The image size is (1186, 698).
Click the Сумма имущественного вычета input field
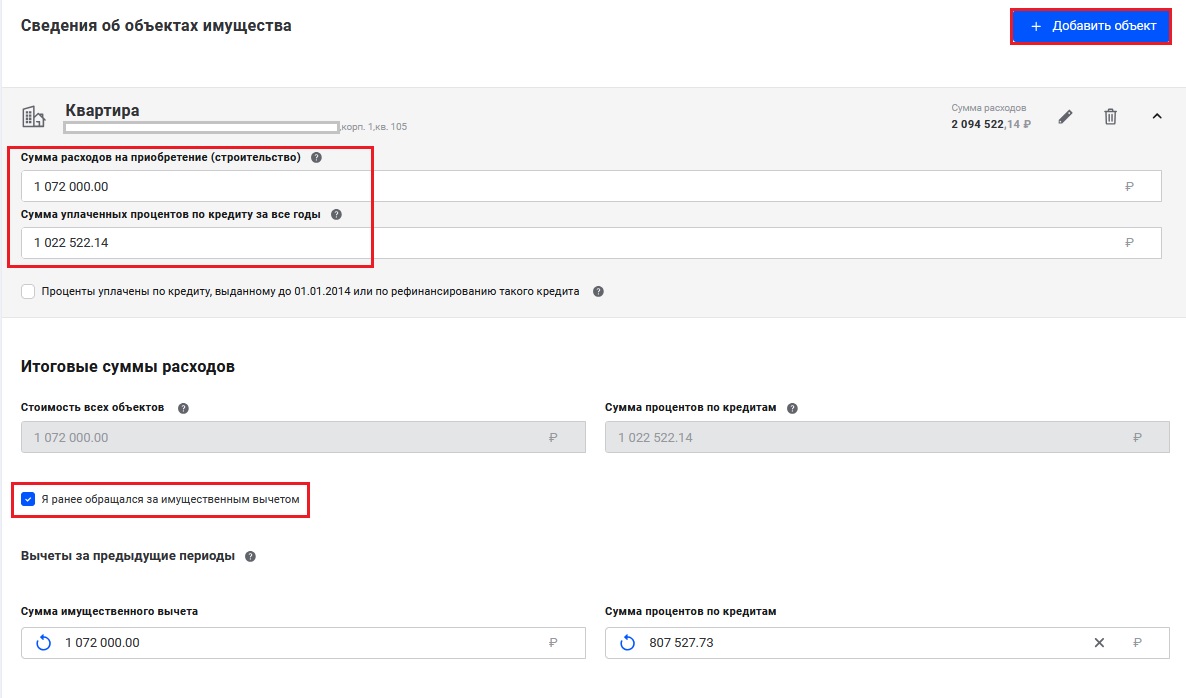(x=300, y=643)
